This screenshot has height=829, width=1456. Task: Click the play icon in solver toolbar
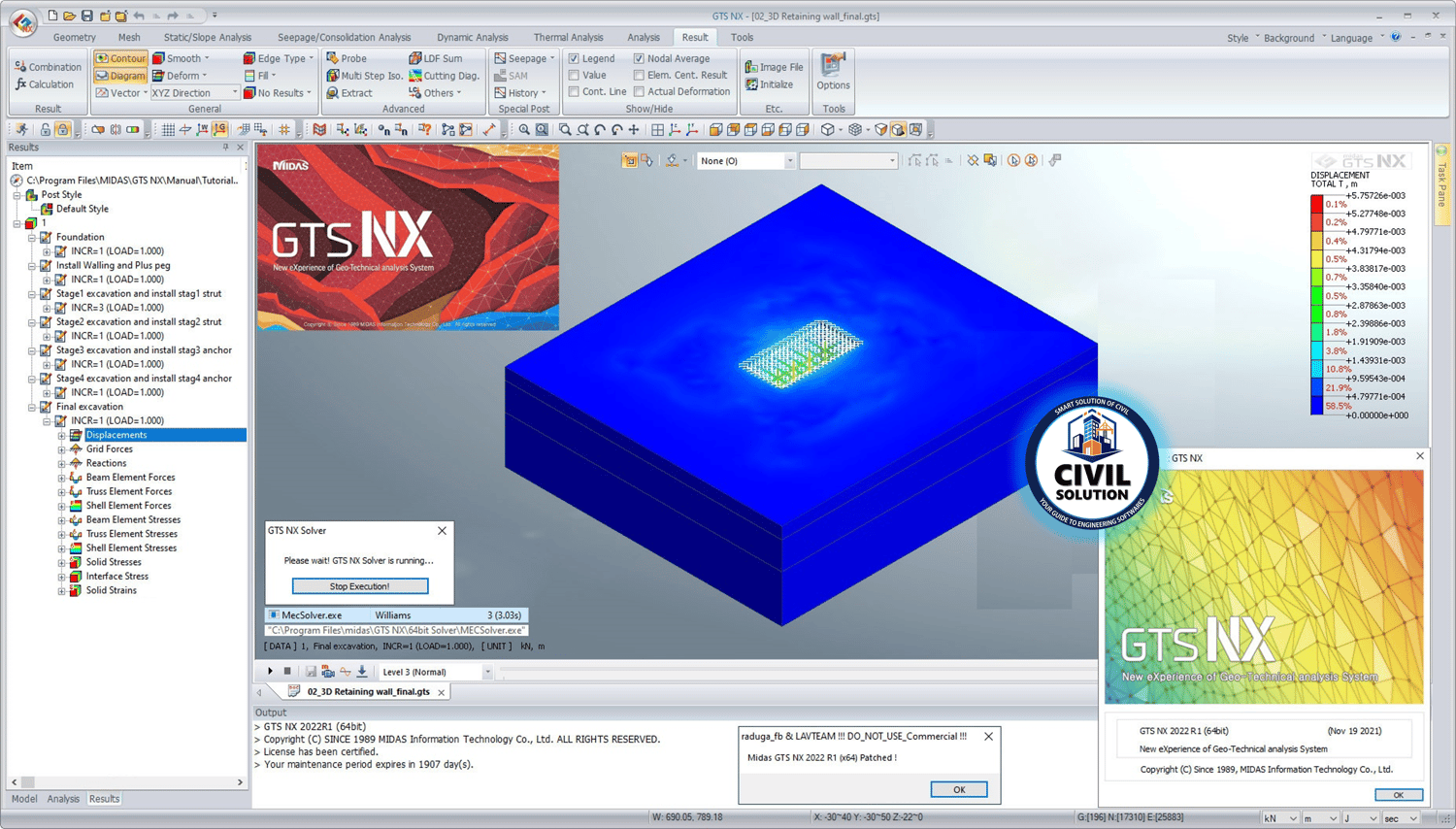[271, 672]
